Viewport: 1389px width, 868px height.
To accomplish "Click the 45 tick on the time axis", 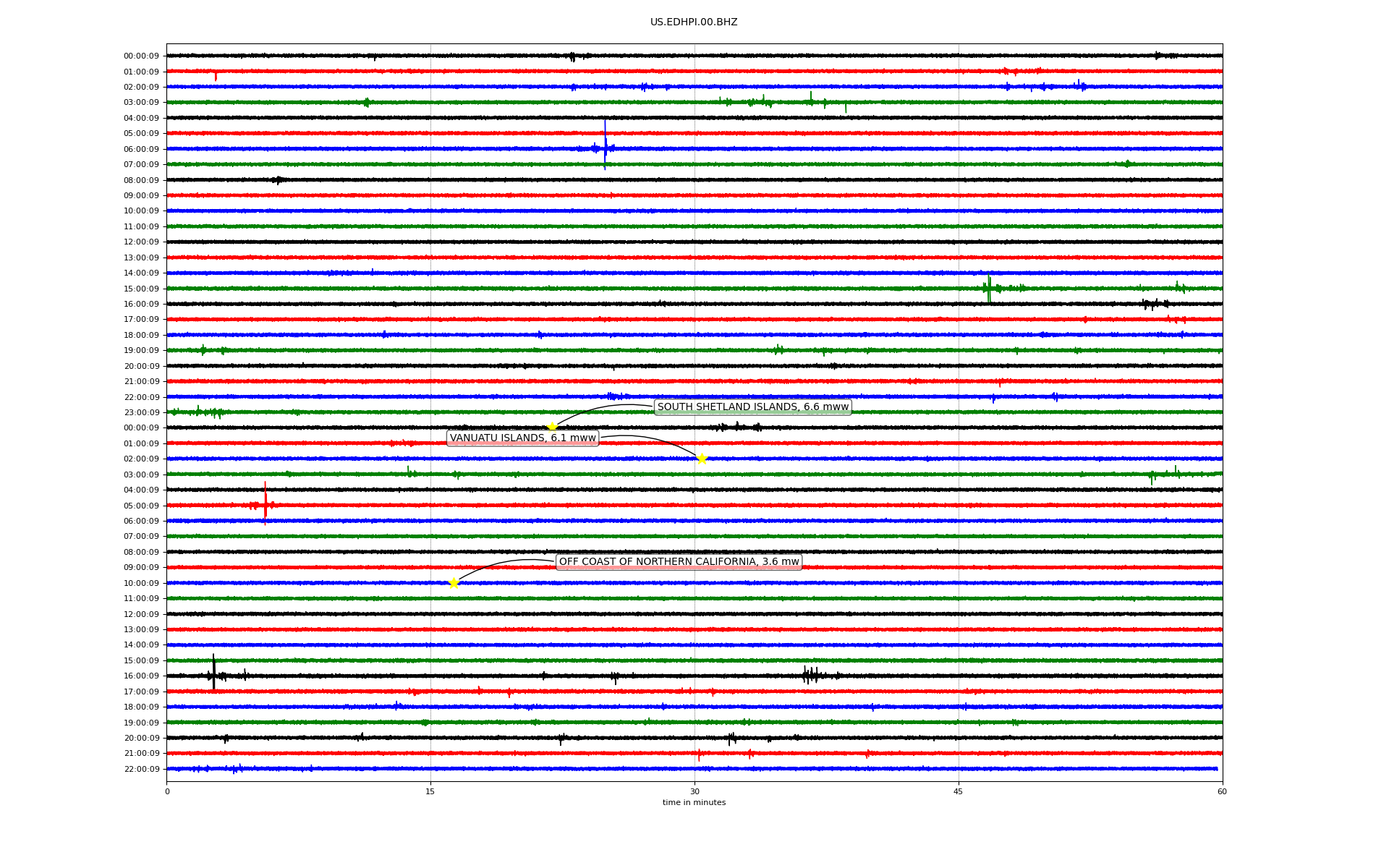I will [x=959, y=791].
